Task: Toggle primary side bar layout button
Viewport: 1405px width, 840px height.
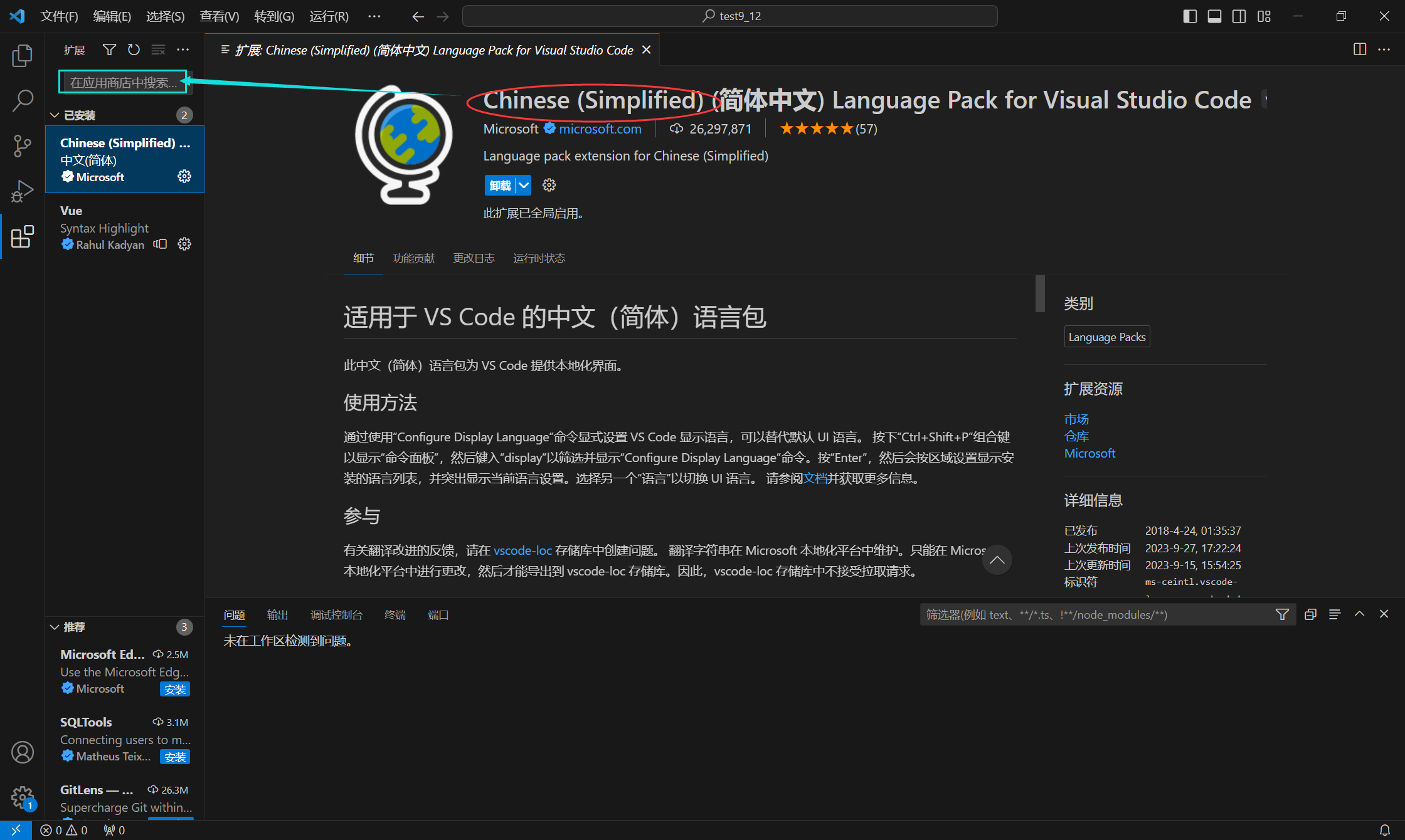Action: tap(1189, 16)
